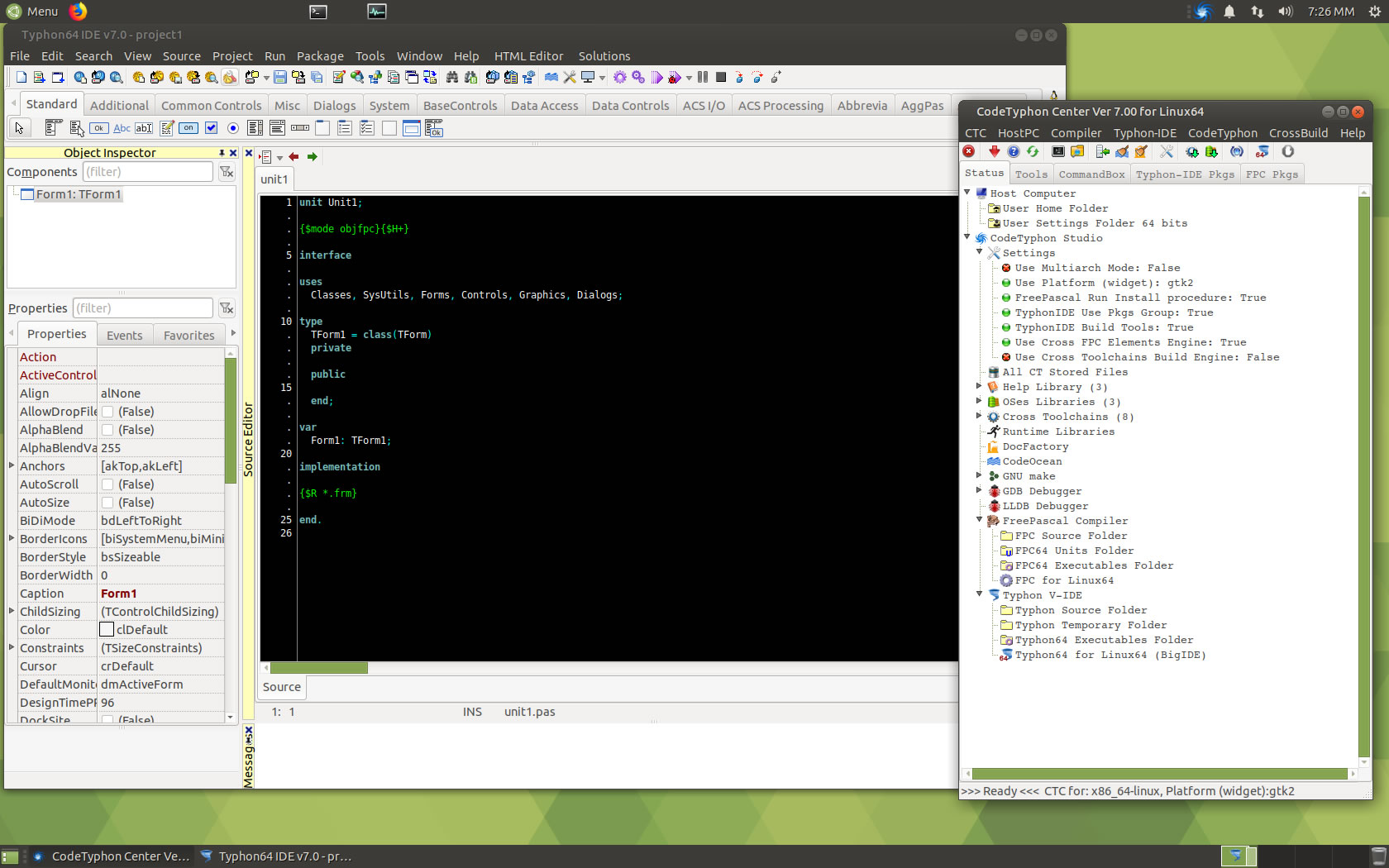Screen dimensions: 1389x868
Task: Click the binoculars Find icon in toolbar
Action: 451,77
